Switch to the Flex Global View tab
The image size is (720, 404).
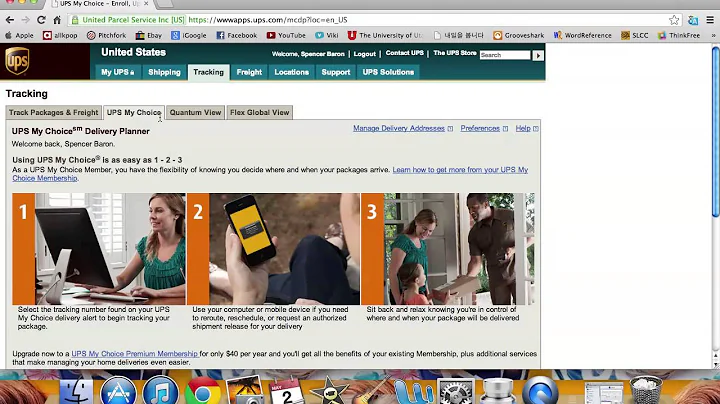tap(259, 112)
